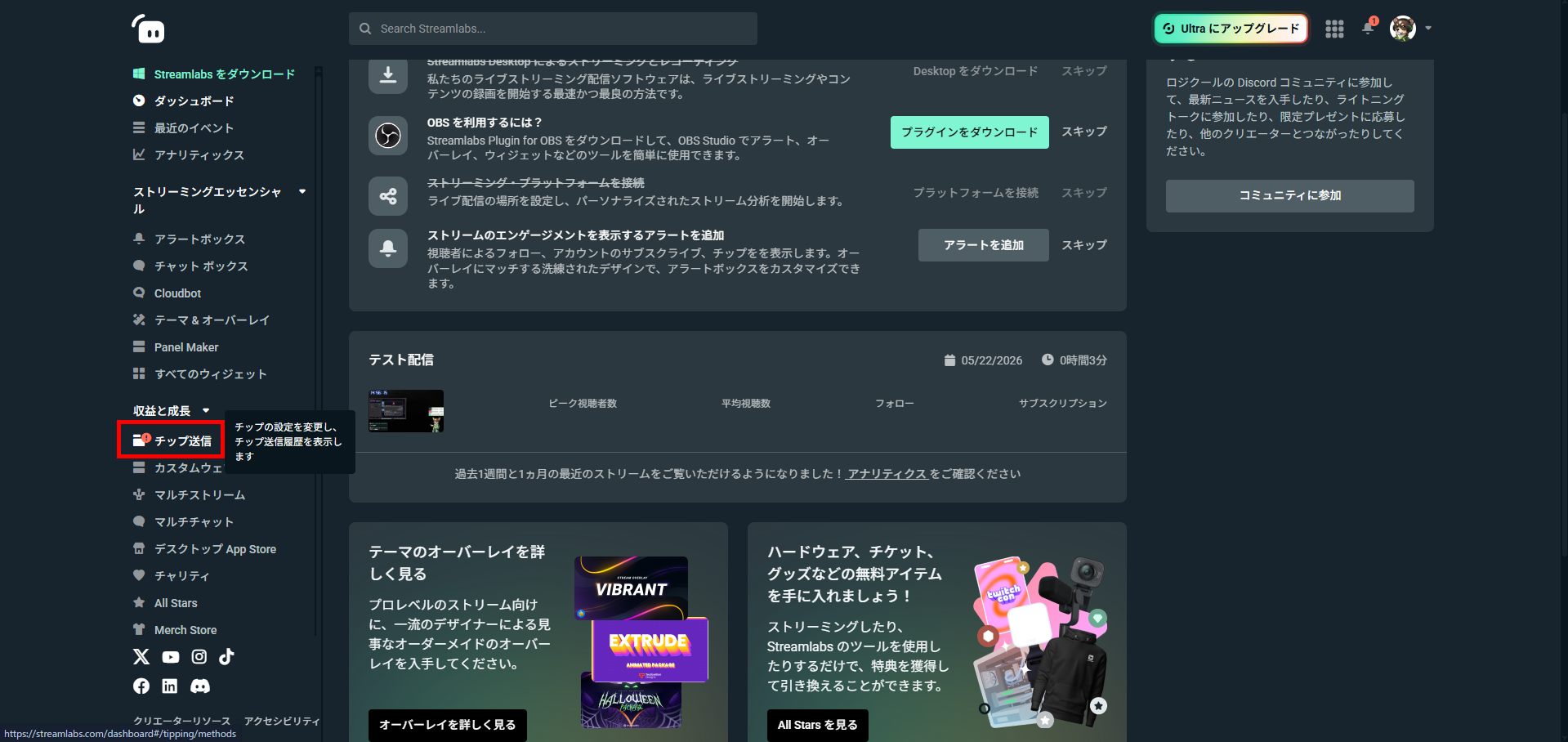Open the user profile avatar
Screen dimensions: 1568x742
(x=1403, y=29)
